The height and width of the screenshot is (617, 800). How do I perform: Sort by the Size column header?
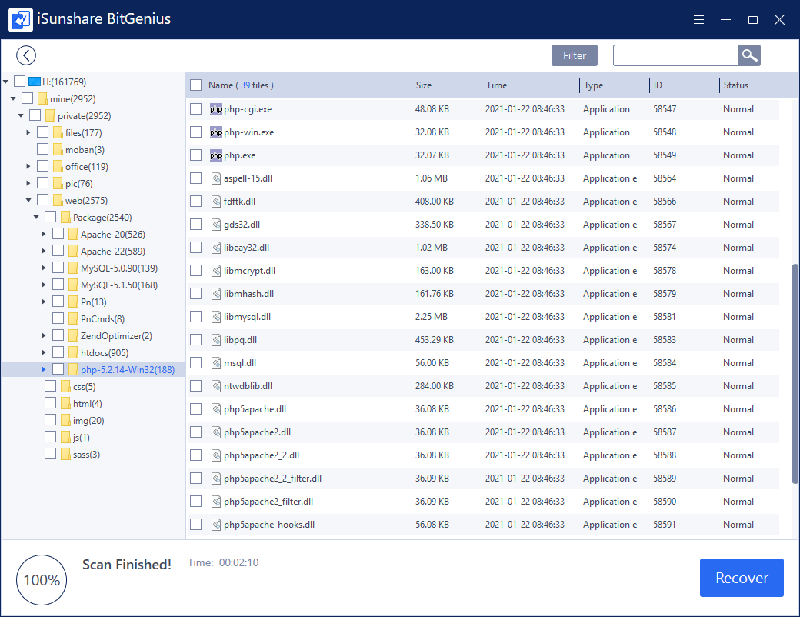coord(424,85)
